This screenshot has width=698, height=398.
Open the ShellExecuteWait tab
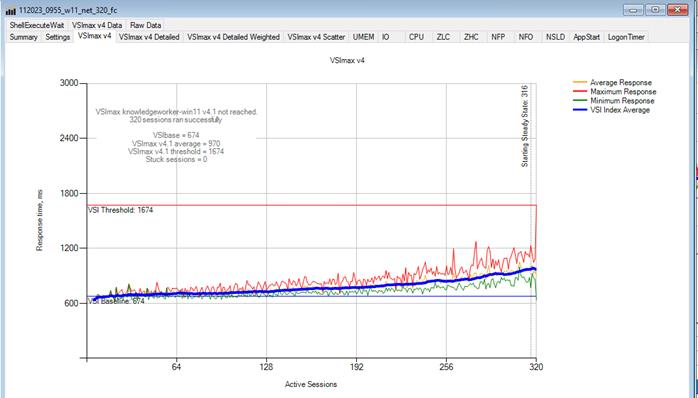(x=37, y=25)
